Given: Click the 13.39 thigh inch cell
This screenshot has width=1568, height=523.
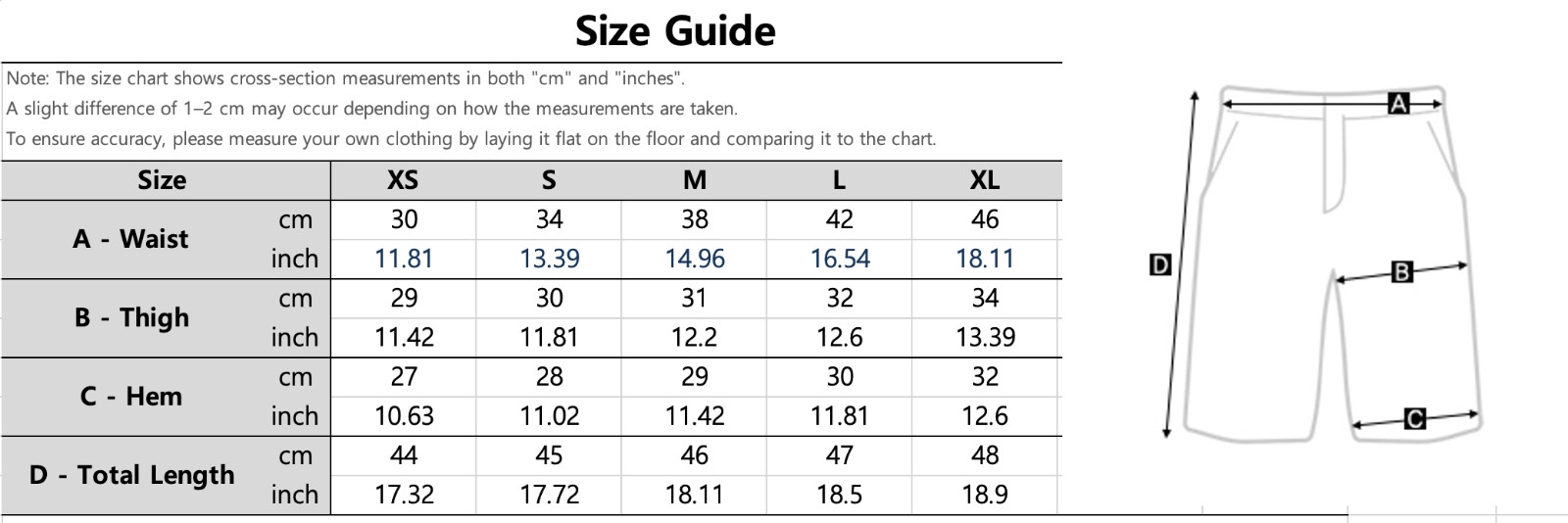Looking at the screenshot, I should 985,337.
